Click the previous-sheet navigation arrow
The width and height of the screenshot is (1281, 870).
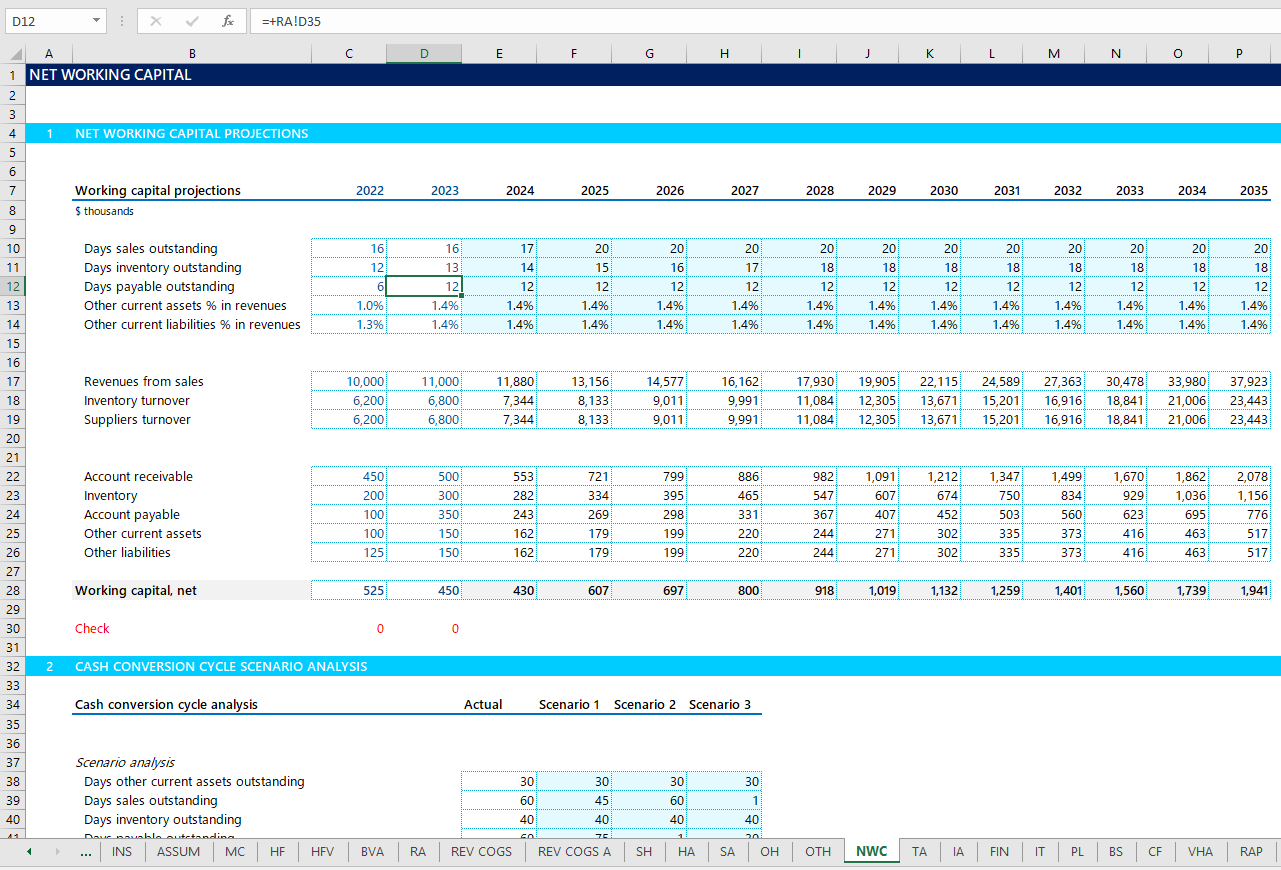pyautogui.click(x=27, y=851)
